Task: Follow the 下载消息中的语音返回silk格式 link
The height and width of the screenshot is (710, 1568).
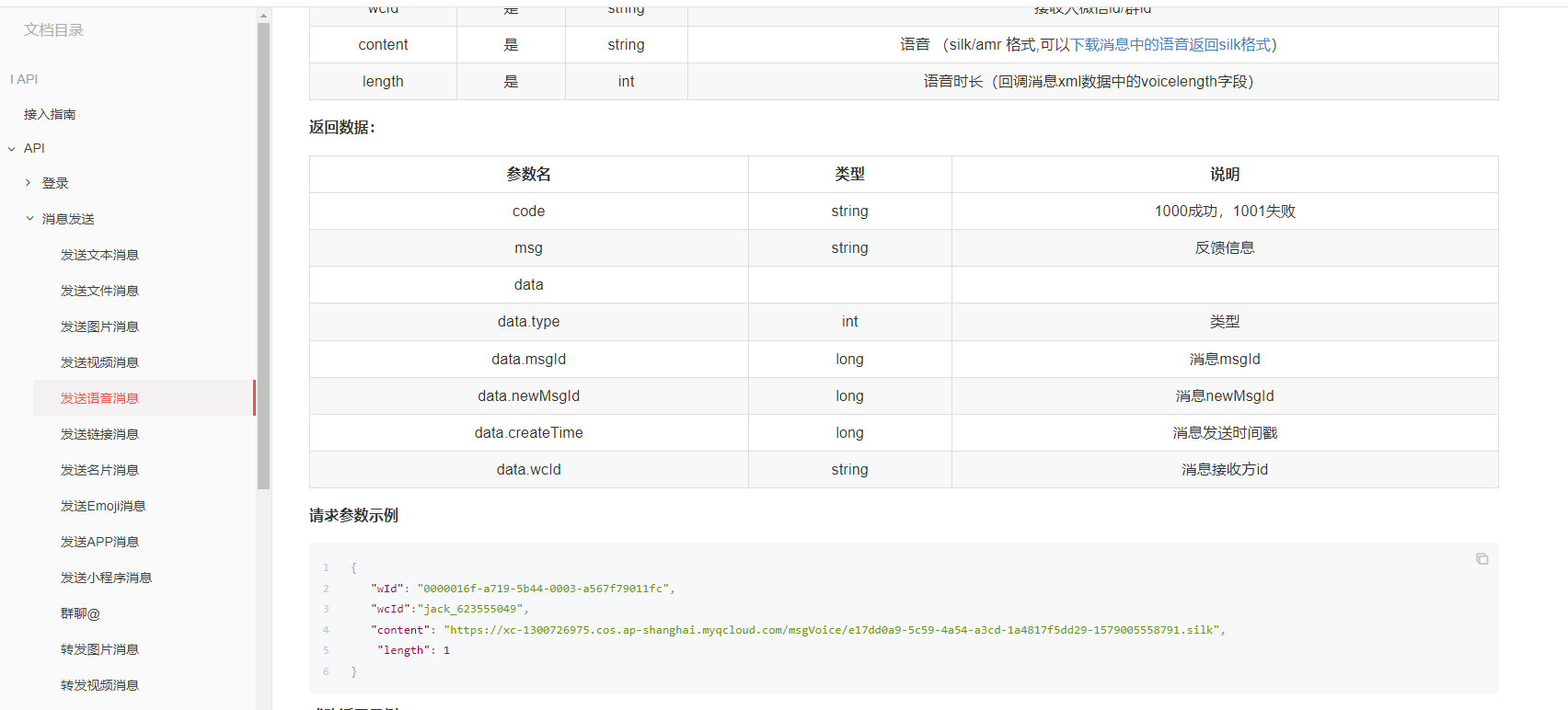Action: pos(1170,44)
